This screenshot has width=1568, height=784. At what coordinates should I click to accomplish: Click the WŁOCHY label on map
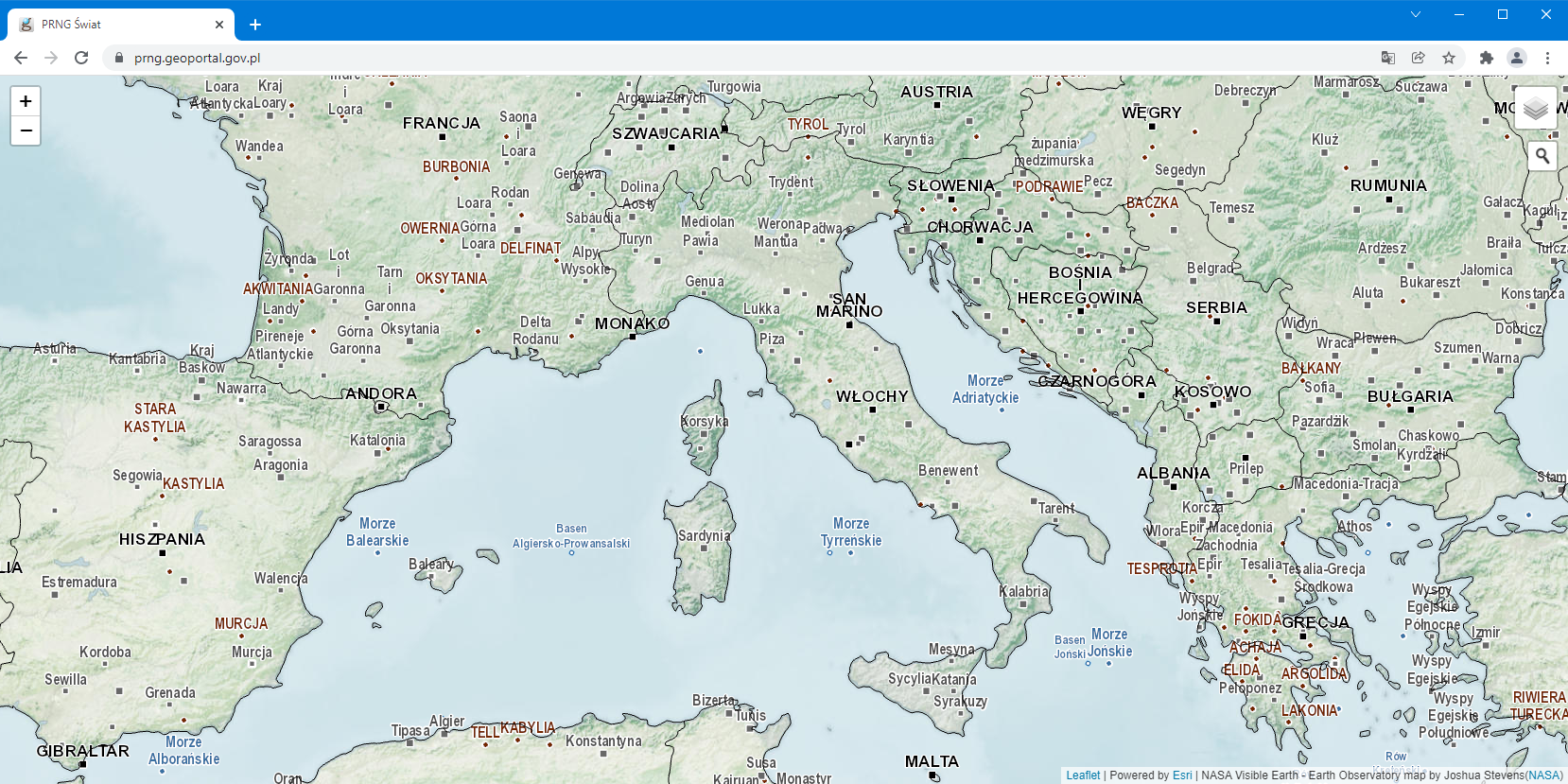[871, 396]
